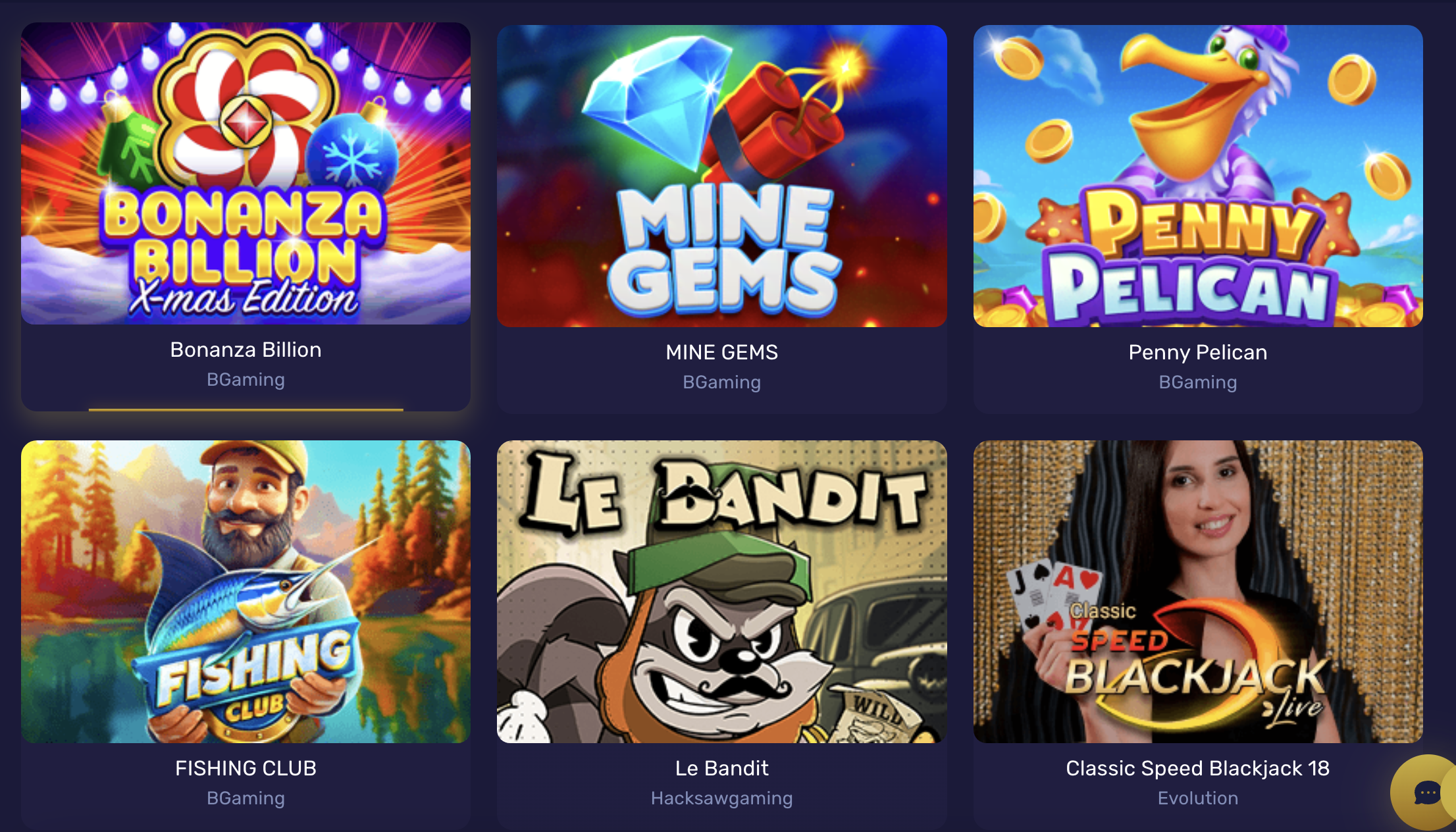
Task: Launch the Mine Gems game image
Action: click(722, 176)
